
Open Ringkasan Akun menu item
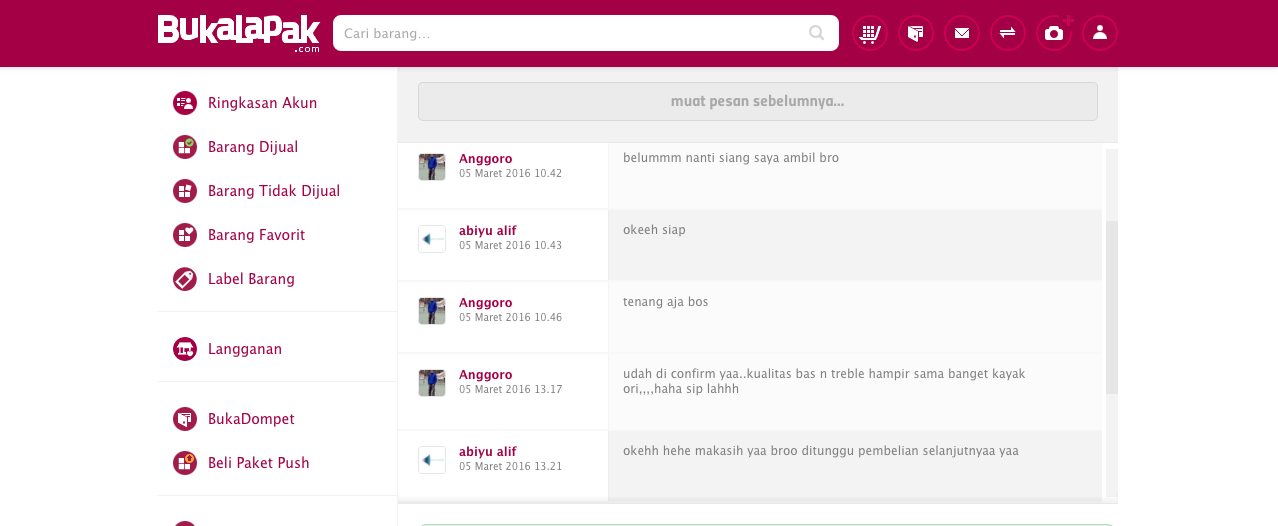pos(262,103)
